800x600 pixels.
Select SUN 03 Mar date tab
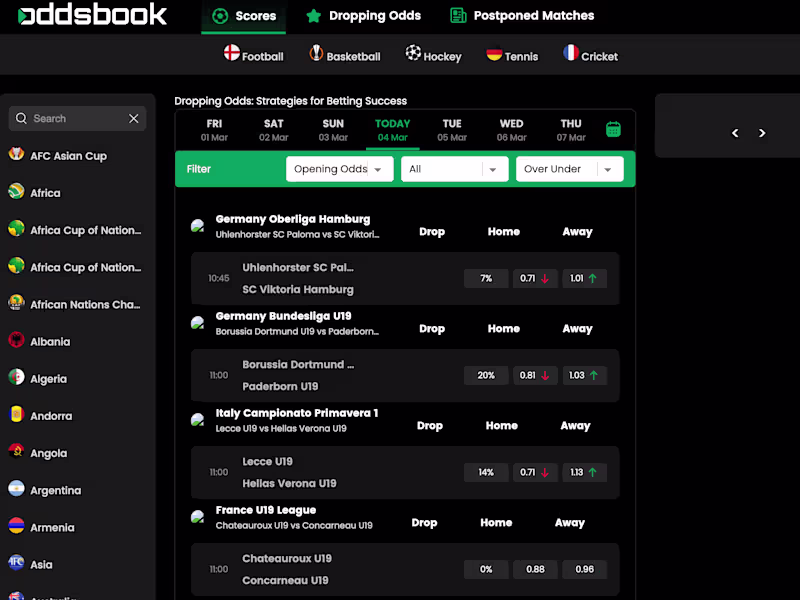[333, 130]
